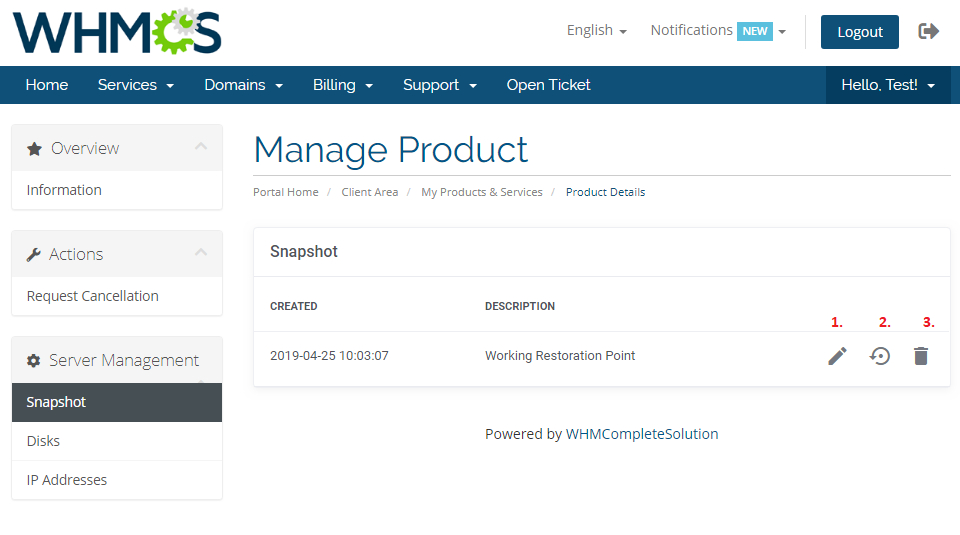
Task: Click the gear icon in Server Management
Action: (34, 361)
